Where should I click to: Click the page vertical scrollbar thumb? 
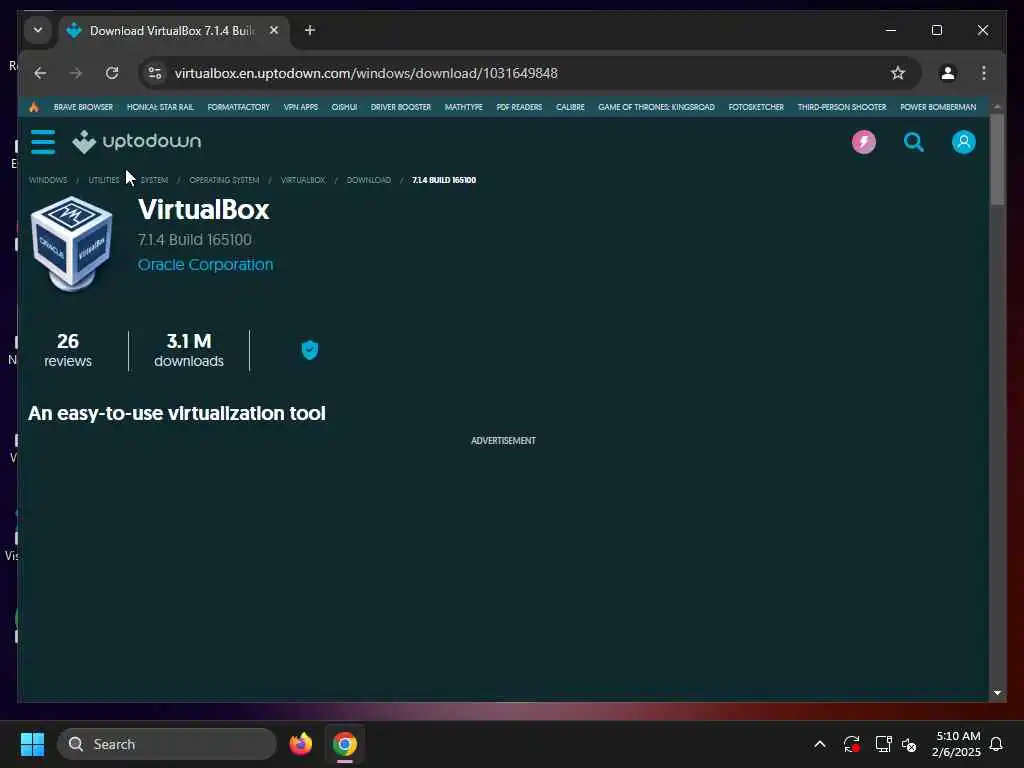(x=997, y=160)
